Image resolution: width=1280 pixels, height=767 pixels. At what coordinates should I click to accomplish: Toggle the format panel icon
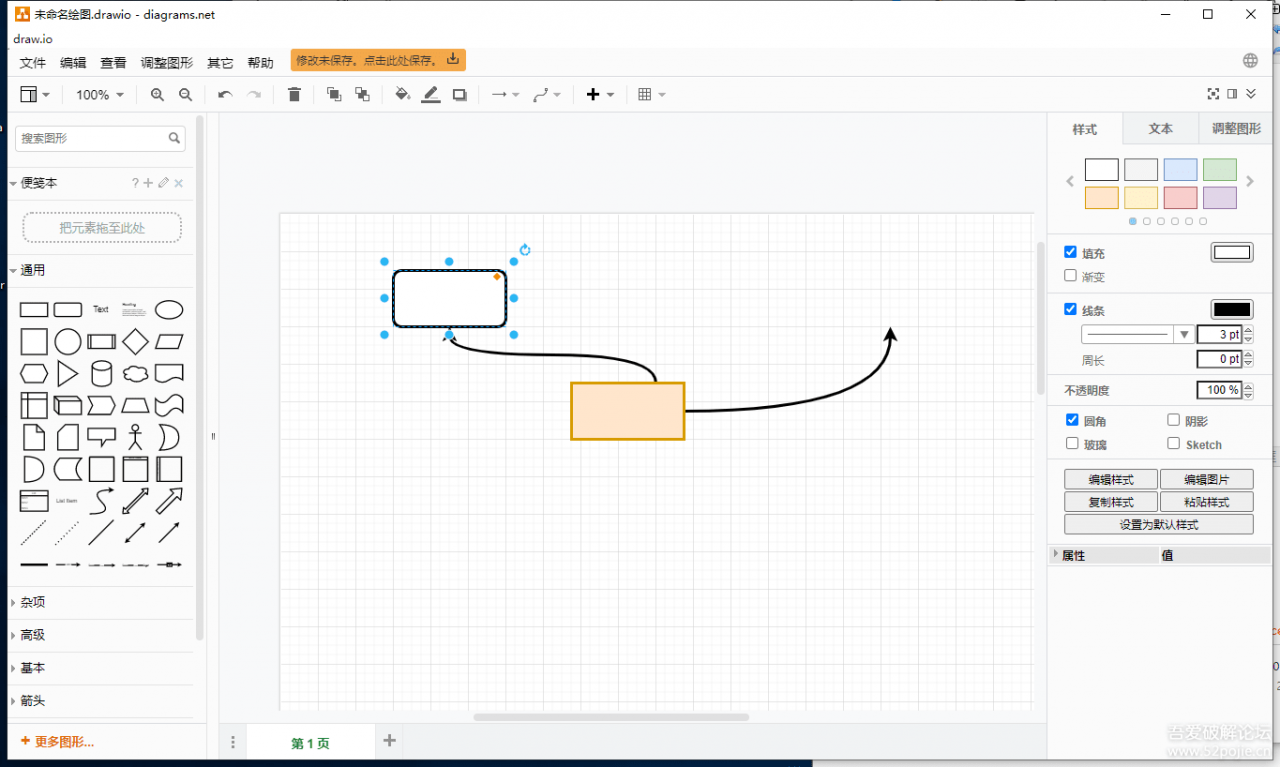[x=1232, y=94]
